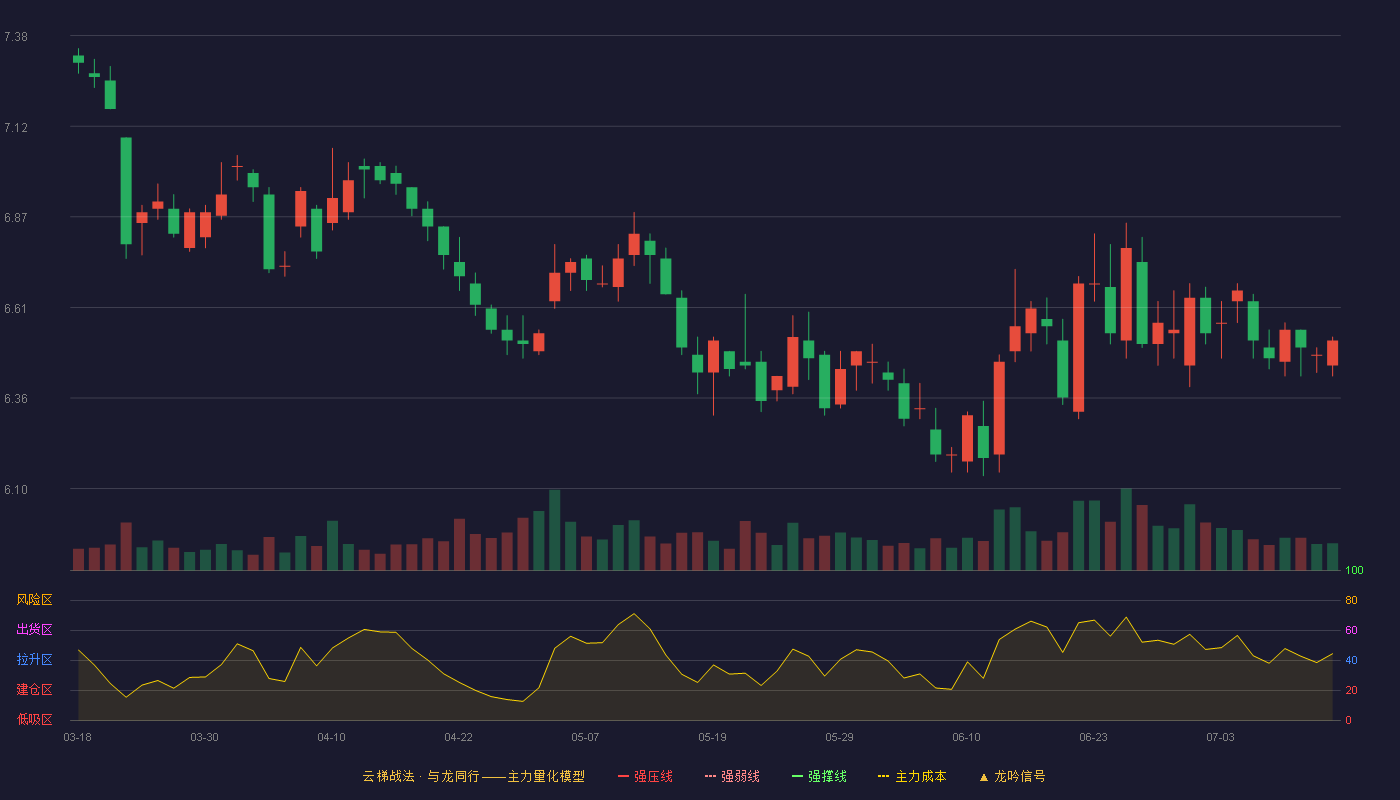Select the 低吸区 zone label

34,720
